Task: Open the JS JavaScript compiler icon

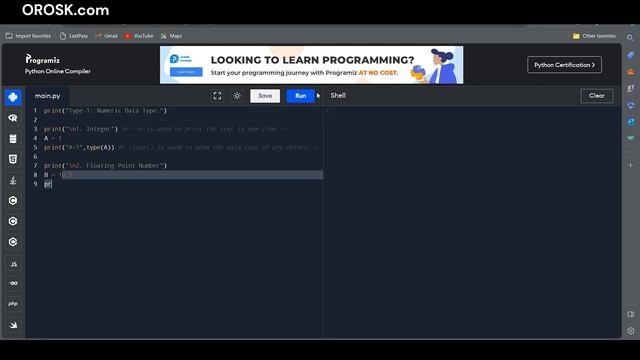Action: coord(13,264)
